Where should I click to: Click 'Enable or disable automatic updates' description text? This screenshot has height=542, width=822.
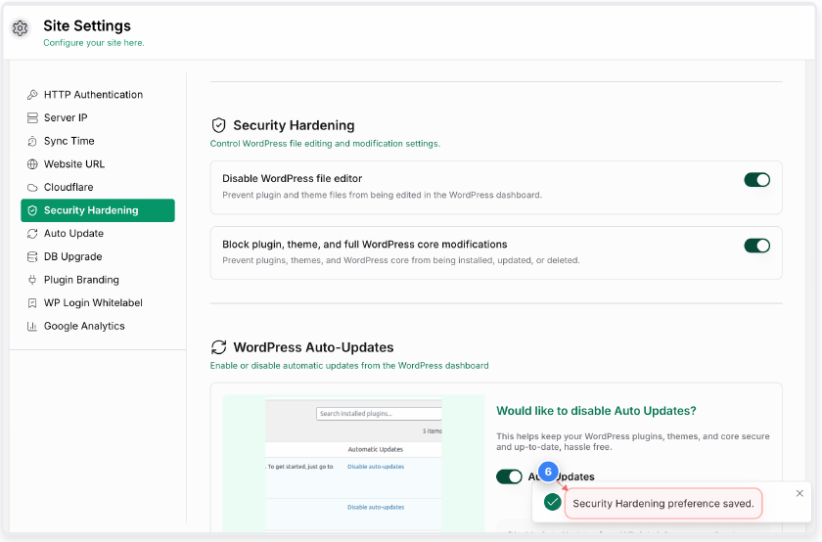click(x=349, y=366)
